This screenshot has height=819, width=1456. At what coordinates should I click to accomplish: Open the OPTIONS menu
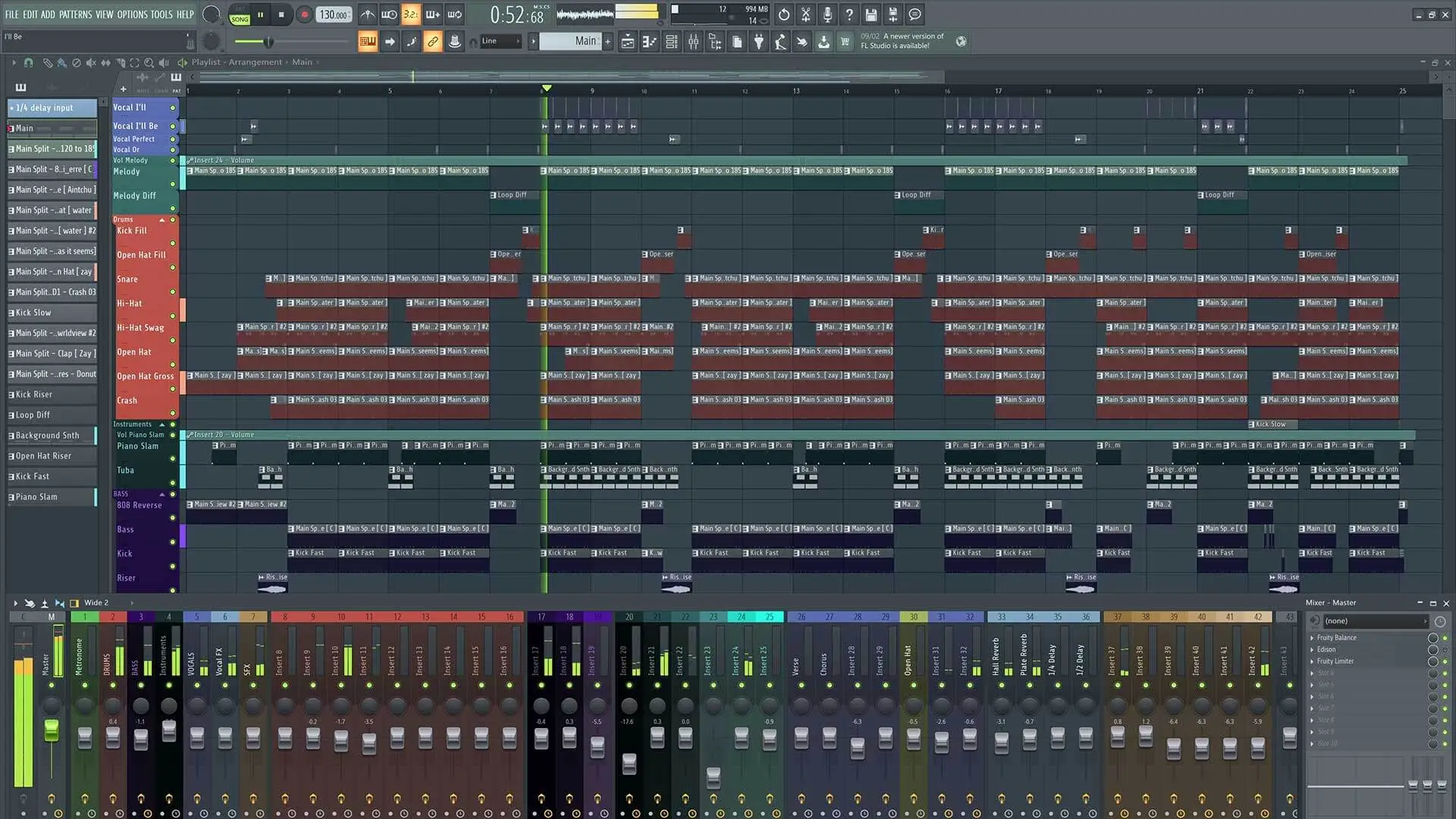(x=133, y=14)
